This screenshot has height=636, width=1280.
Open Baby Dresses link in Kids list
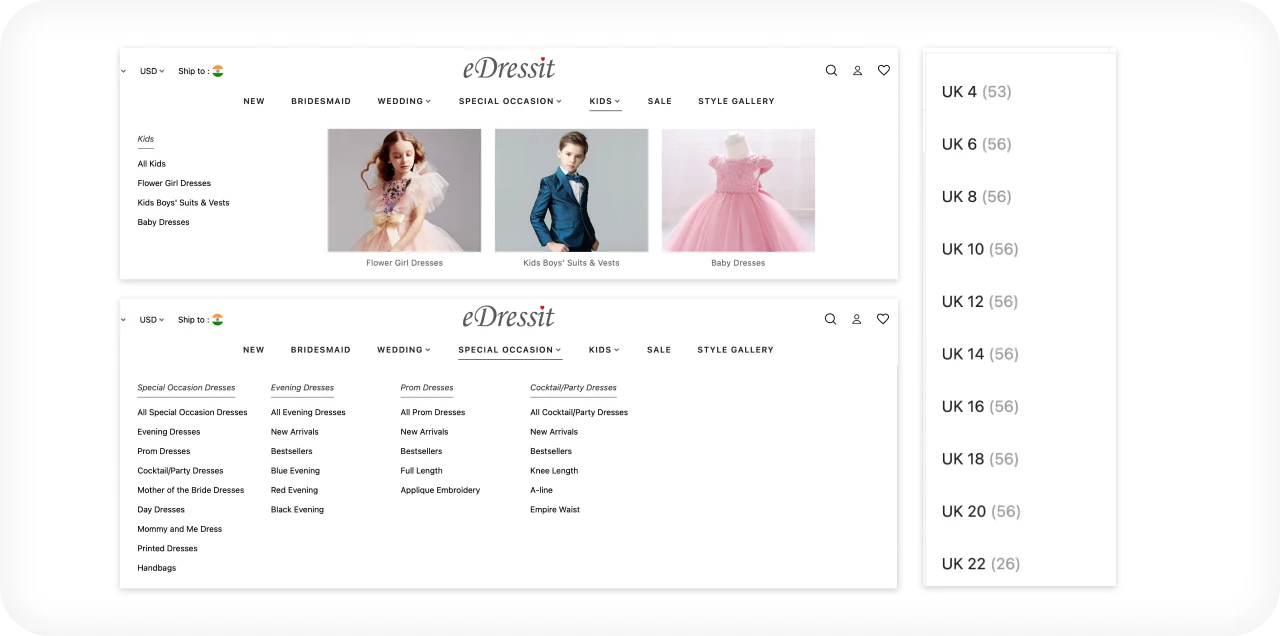[x=163, y=222]
